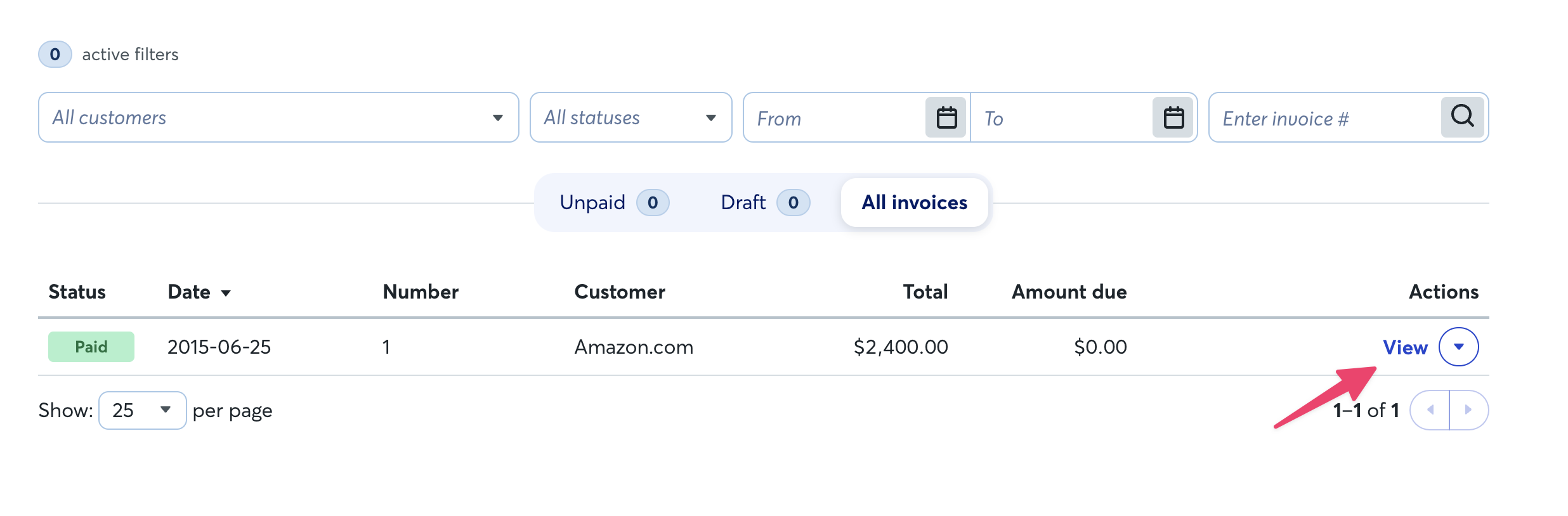Expand the All customers dropdown
This screenshot has height=516, width=1568.
point(278,117)
